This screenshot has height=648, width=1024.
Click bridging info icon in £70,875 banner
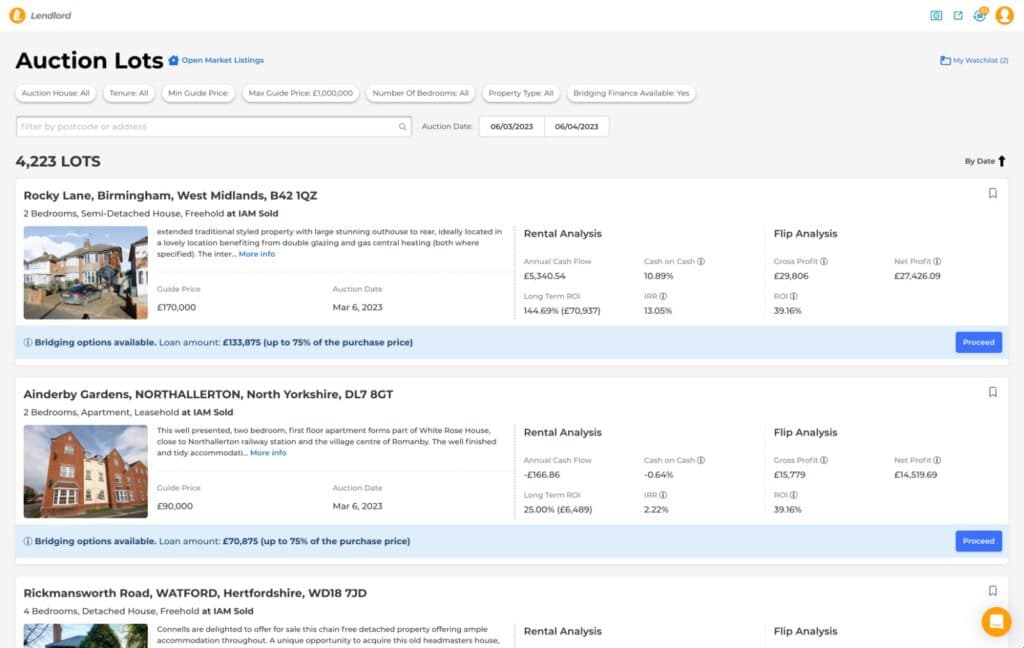point(27,541)
